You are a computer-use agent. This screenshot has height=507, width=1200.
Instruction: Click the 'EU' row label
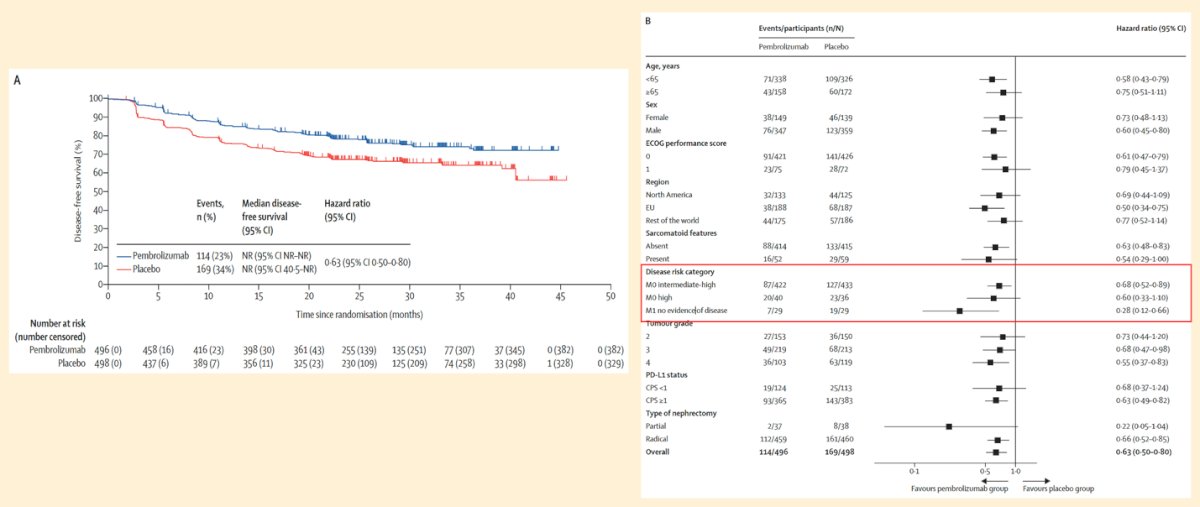coord(649,207)
